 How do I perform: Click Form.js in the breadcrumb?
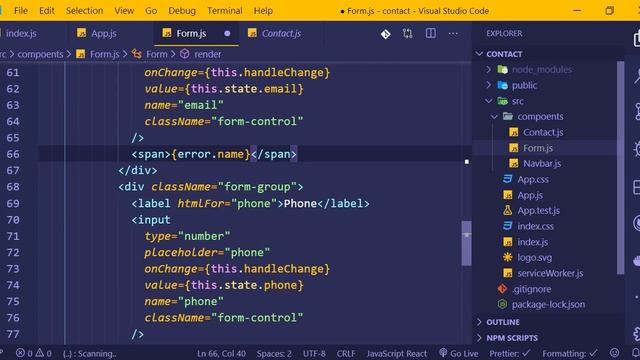coord(104,54)
